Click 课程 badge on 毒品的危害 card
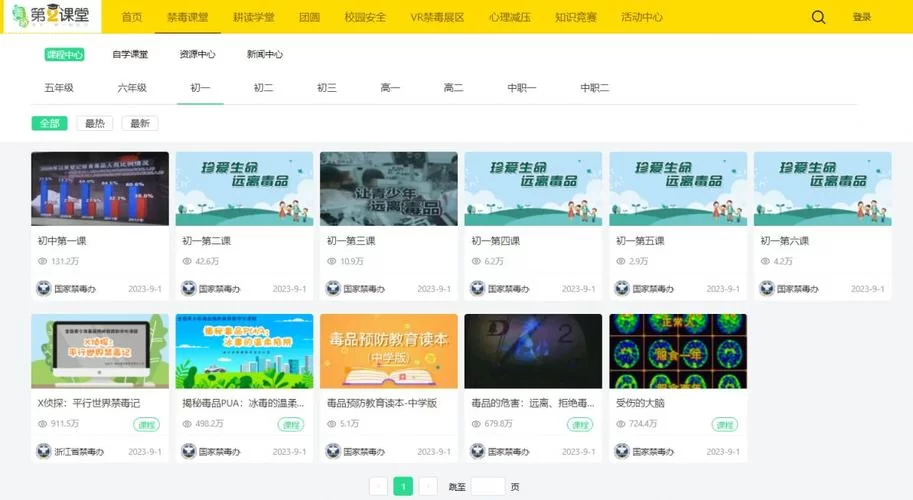This screenshot has width=913, height=500. click(580, 425)
